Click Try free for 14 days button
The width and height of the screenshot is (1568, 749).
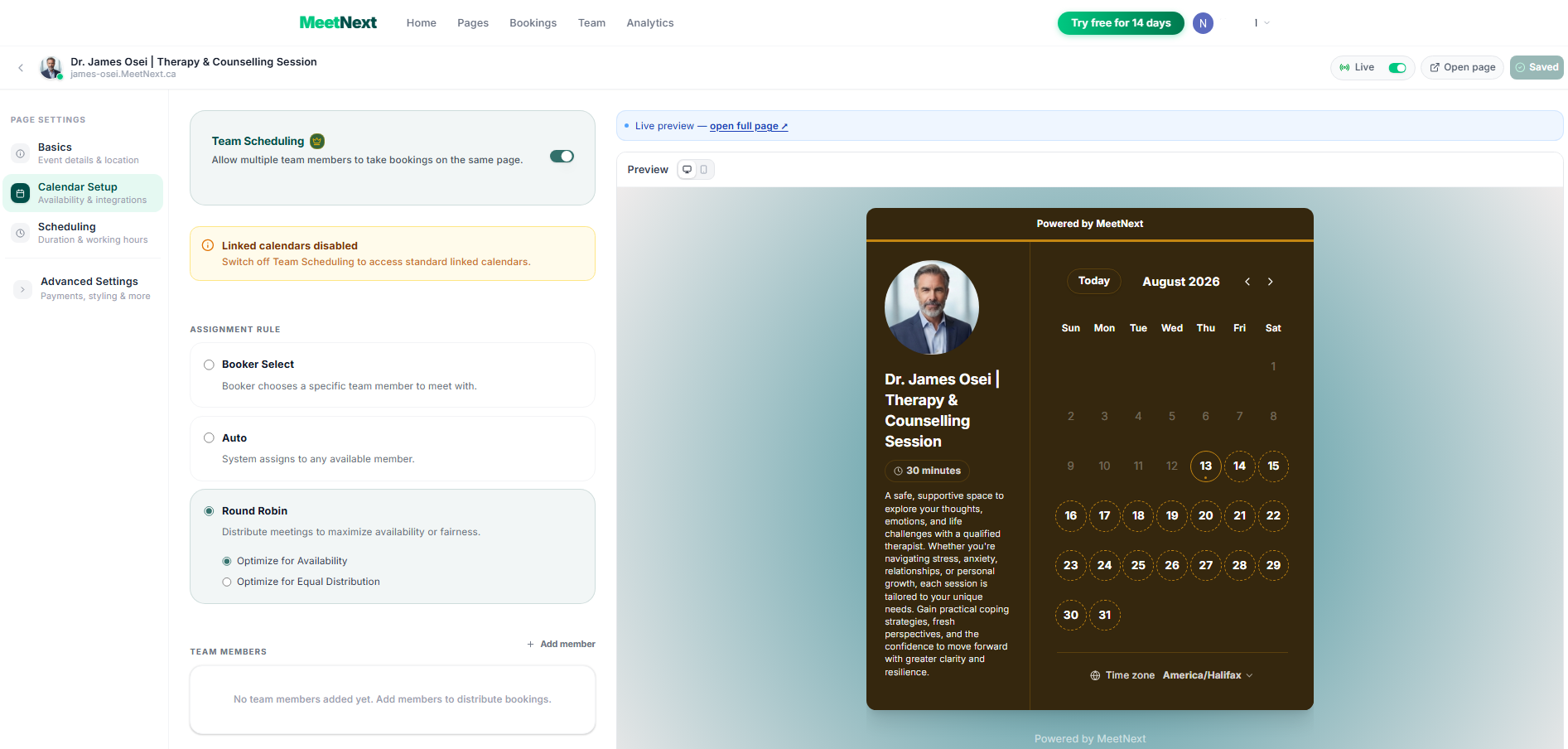(1121, 23)
